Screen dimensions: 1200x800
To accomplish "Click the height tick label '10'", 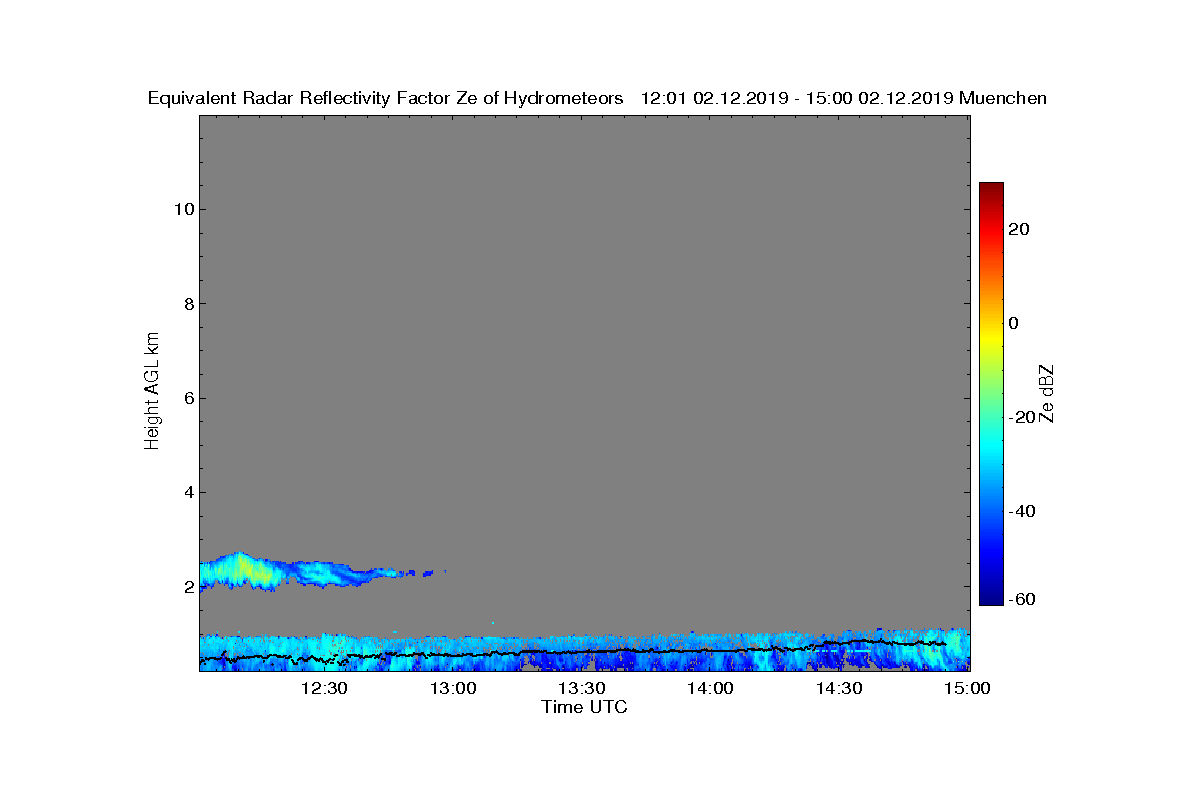I will [182, 209].
